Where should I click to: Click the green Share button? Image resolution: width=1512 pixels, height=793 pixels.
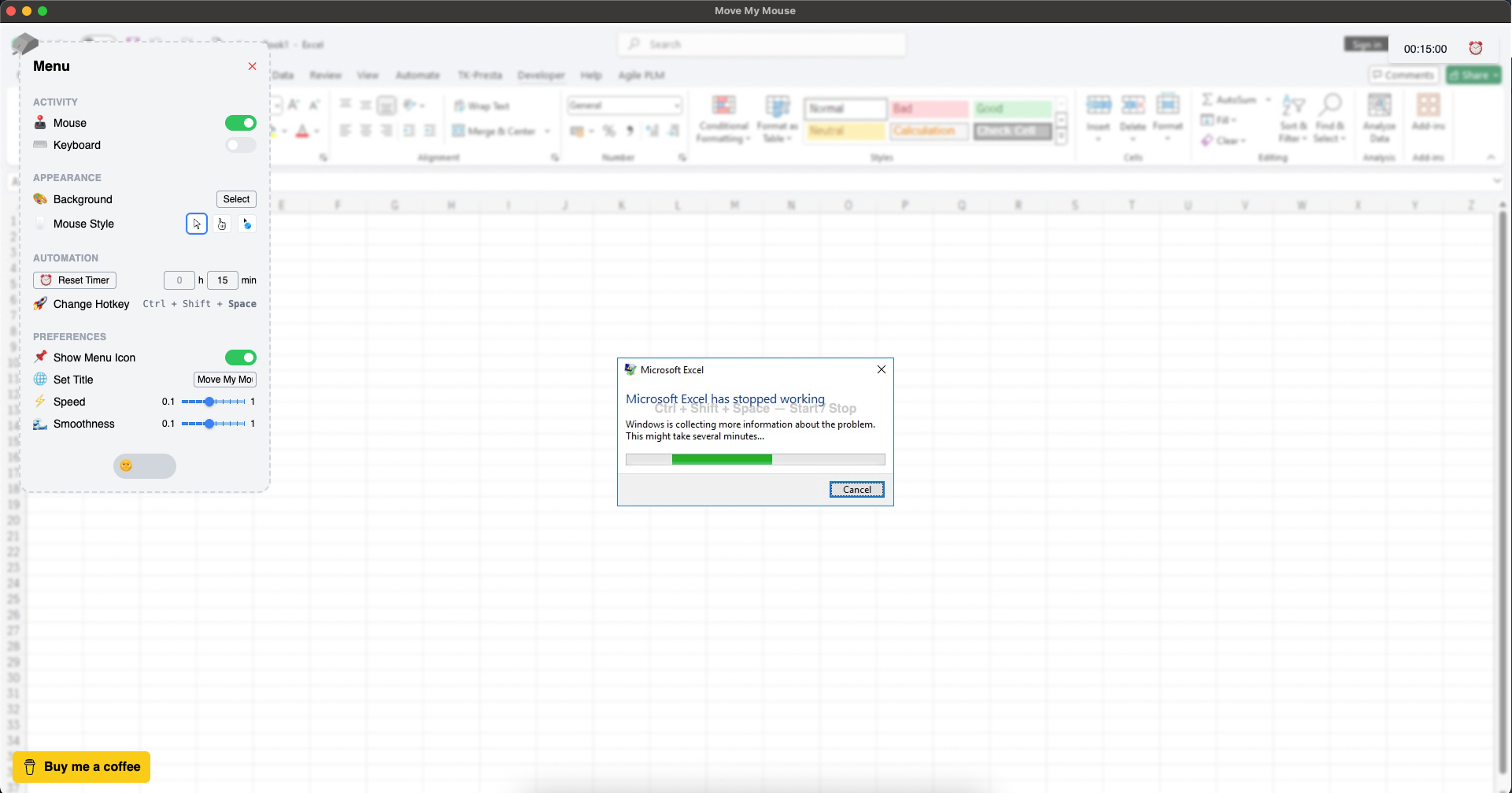[x=1473, y=75]
